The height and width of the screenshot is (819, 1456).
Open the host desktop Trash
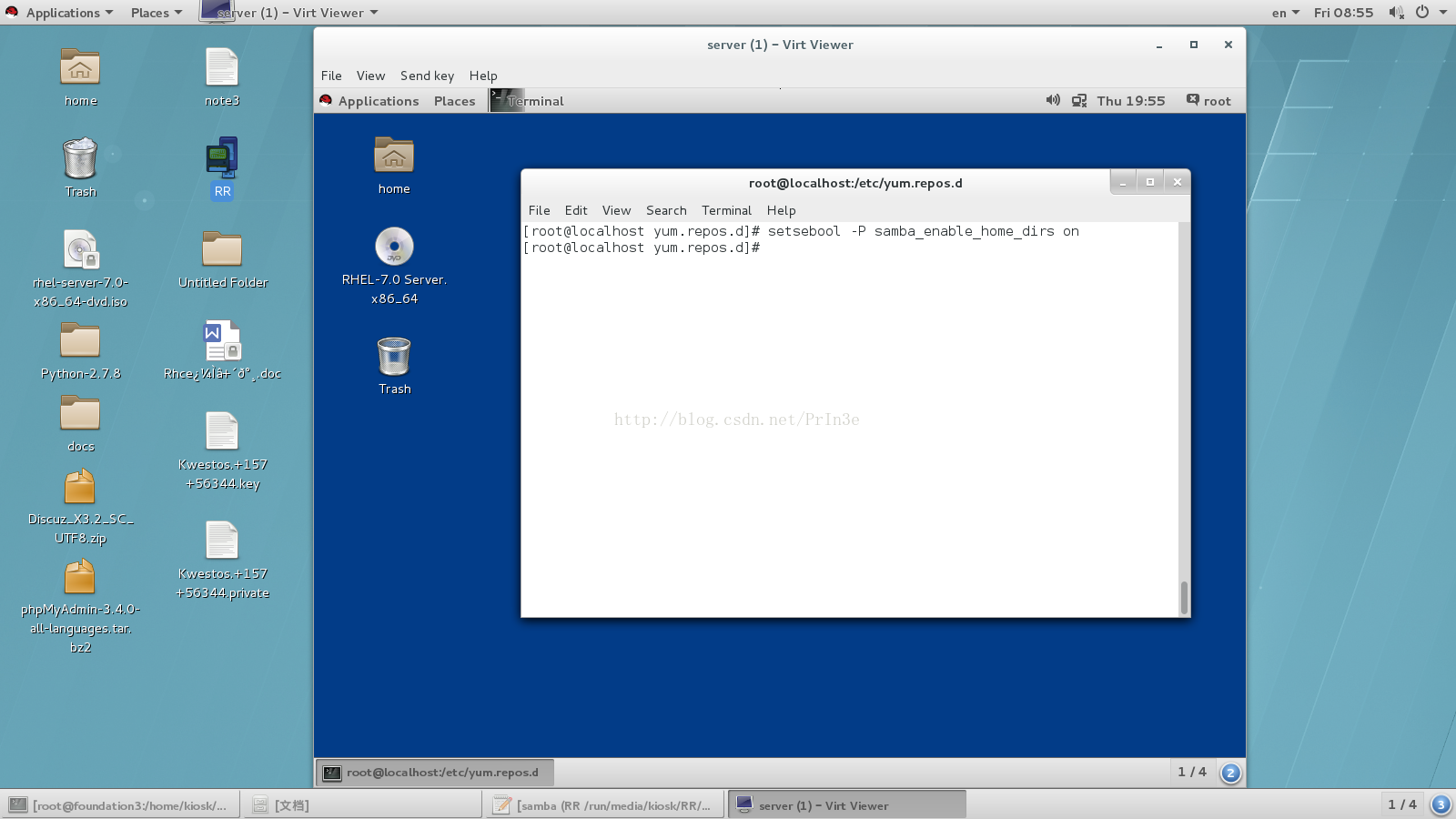click(80, 158)
